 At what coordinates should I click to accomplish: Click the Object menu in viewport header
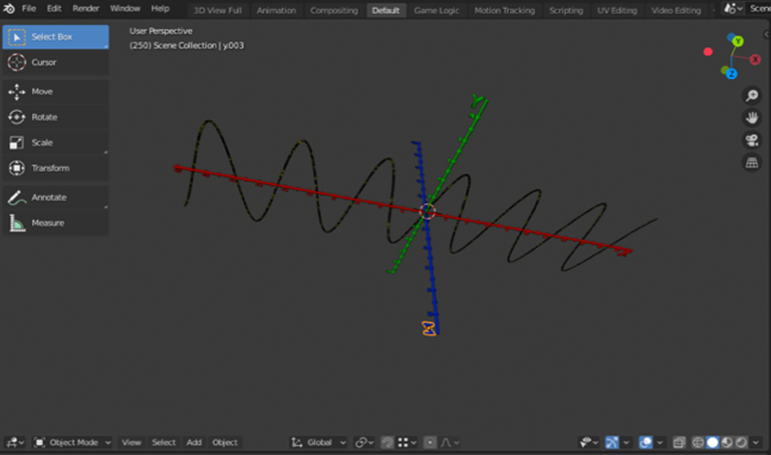point(225,442)
